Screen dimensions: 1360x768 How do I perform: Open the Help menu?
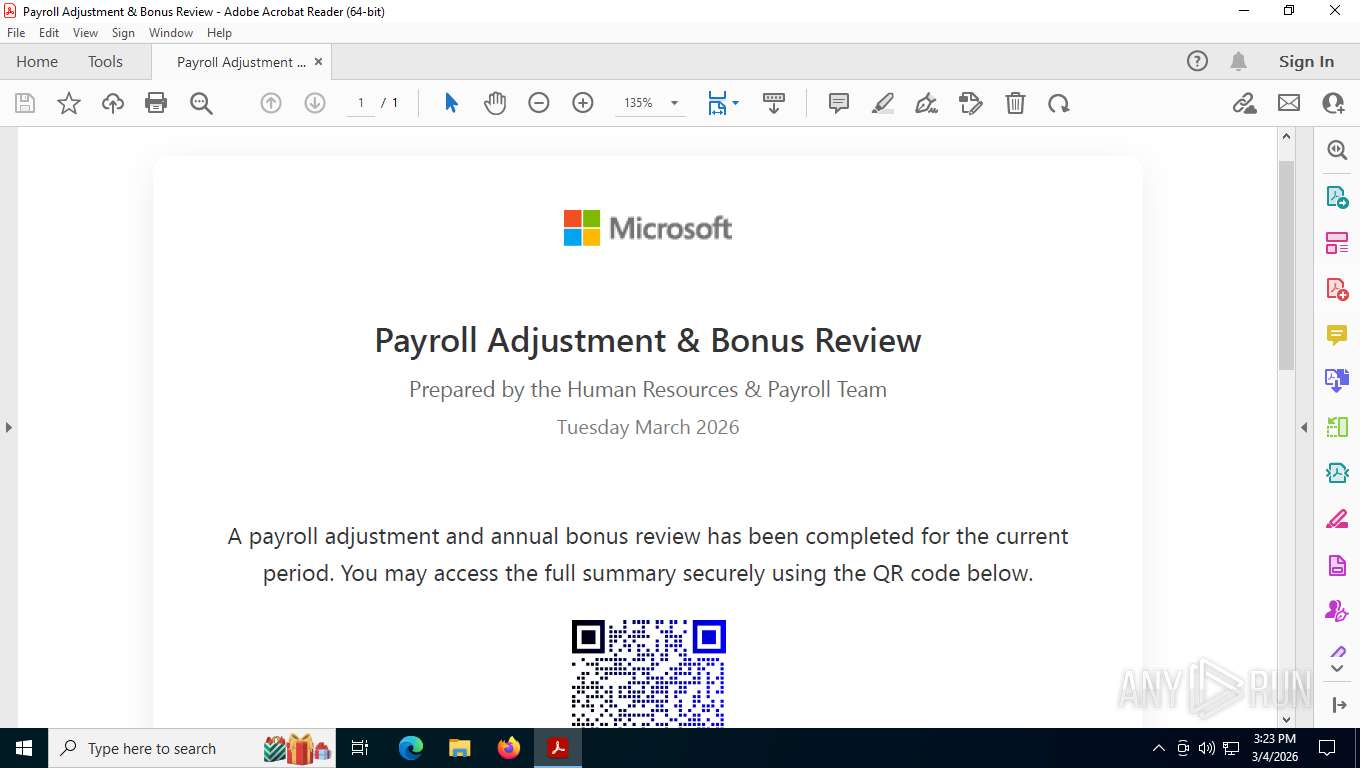[x=219, y=33]
